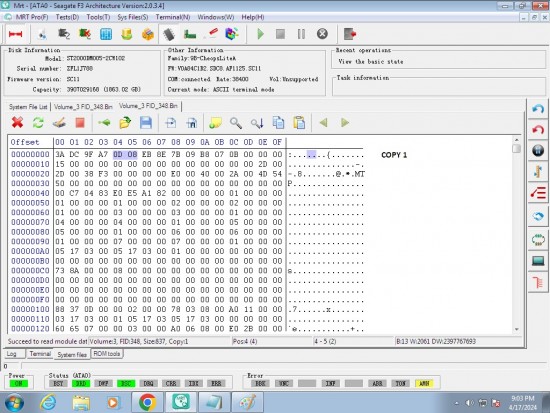Open the Tests(D) menu
Image resolution: width=550 pixels, height=413 pixels.
point(67,17)
